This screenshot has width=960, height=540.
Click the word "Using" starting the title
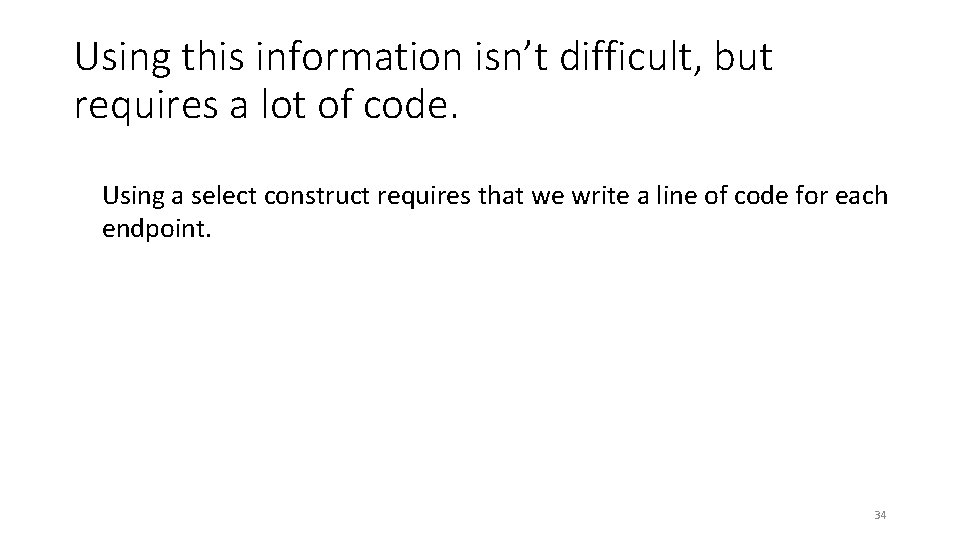(x=122, y=59)
